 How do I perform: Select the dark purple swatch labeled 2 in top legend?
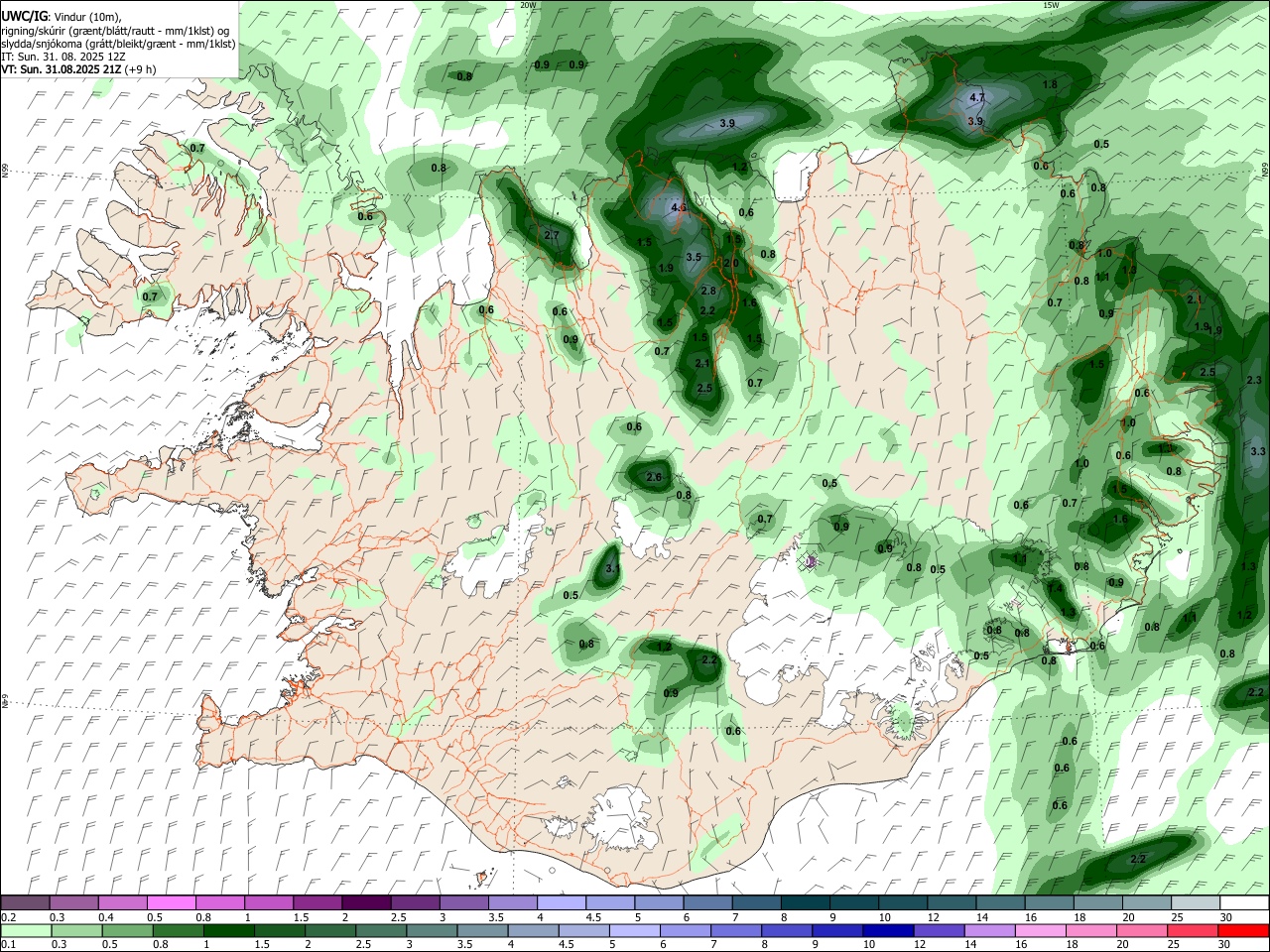[366, 902]
